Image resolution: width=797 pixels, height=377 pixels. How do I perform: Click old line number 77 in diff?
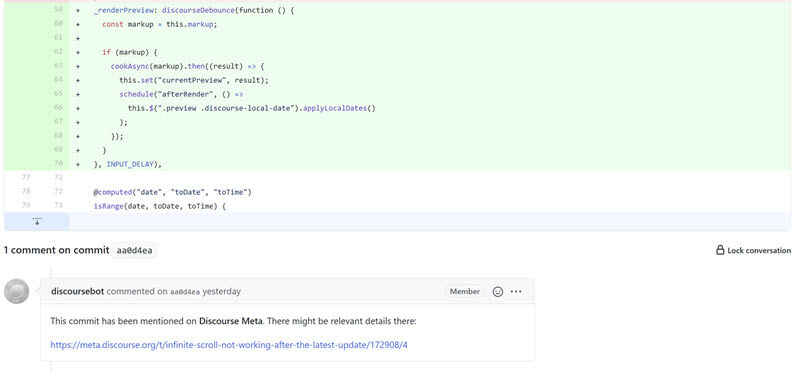coord(25,178)
